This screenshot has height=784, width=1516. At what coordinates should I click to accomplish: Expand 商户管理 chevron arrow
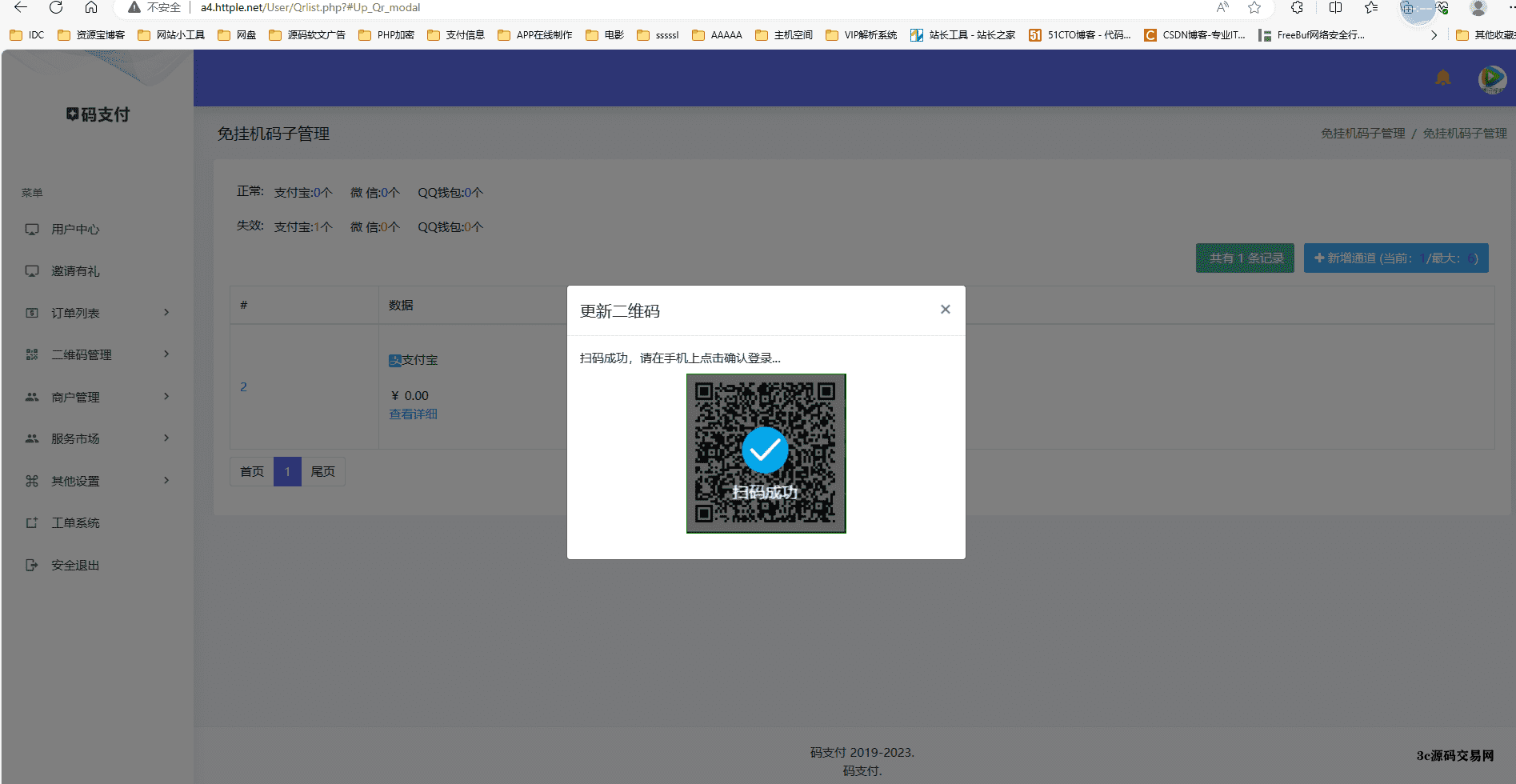[x=166, y=396]
